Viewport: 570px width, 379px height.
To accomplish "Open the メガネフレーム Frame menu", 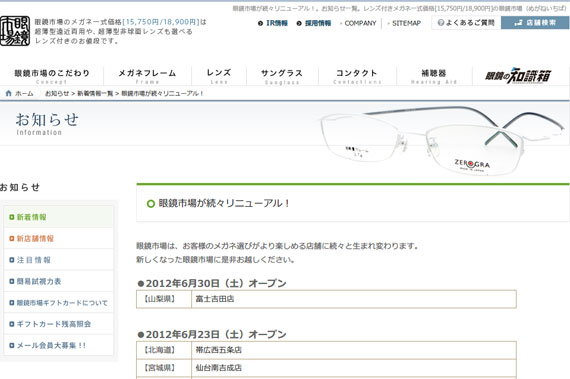I will pyautogui.click(x=147, y=76).
